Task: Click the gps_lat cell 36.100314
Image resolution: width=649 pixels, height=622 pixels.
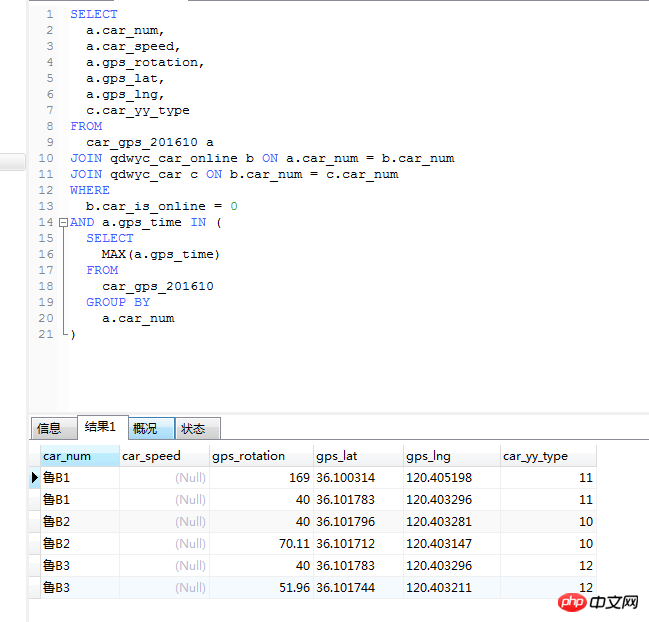Action: click(358, 478)
